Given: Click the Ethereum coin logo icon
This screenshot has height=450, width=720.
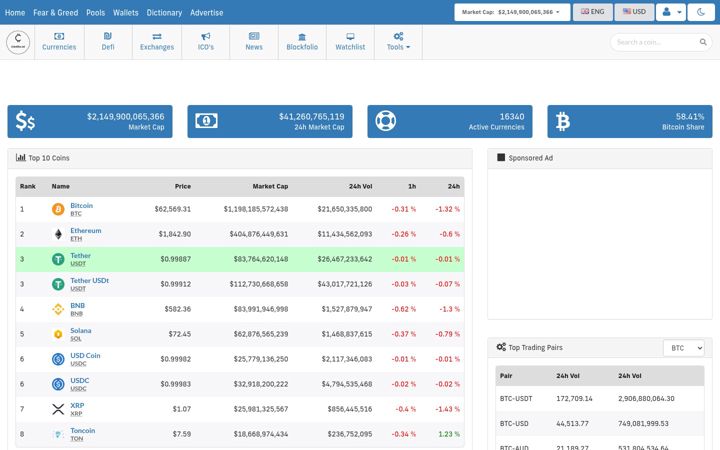Looking at the screenshot, I should tap(58, 234).
